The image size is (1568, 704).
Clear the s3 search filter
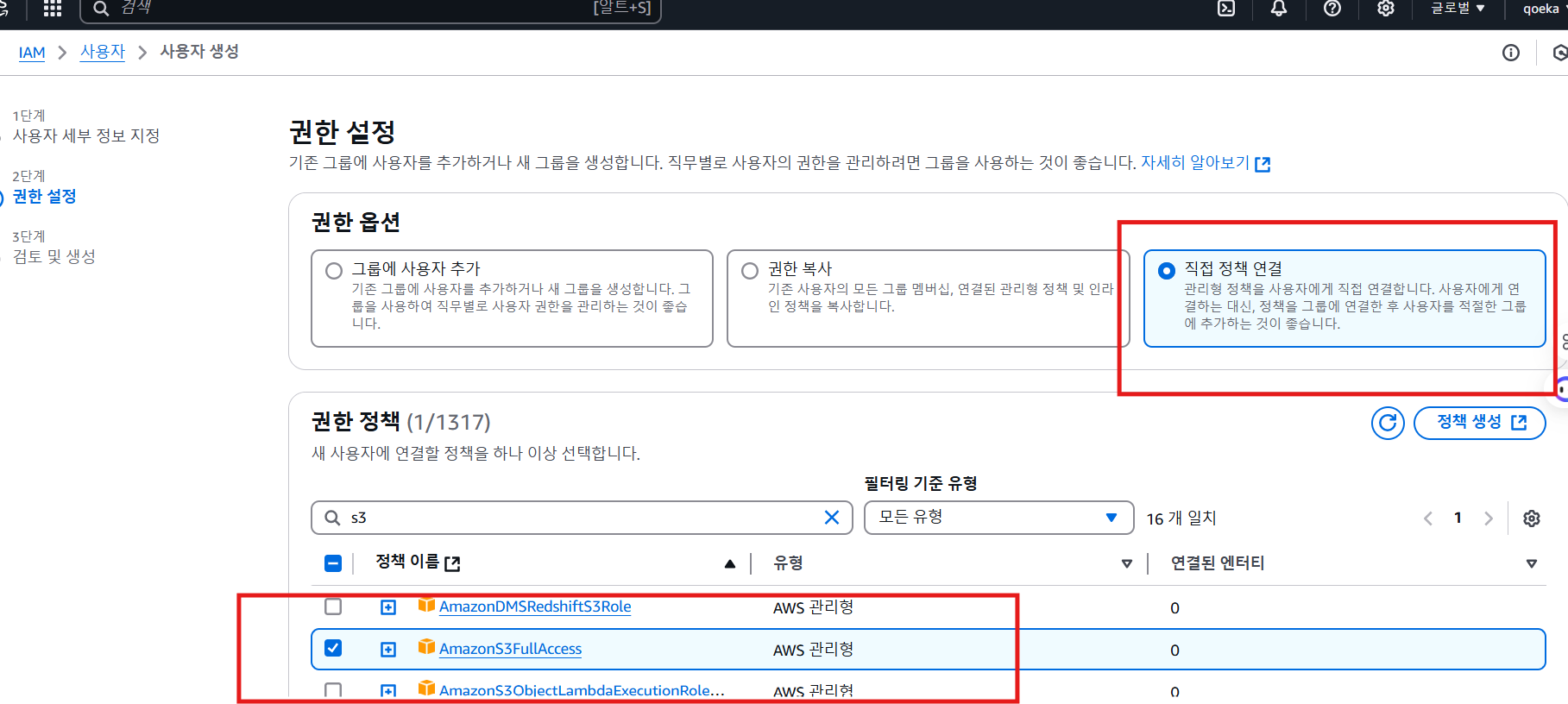tap(832, 518)
